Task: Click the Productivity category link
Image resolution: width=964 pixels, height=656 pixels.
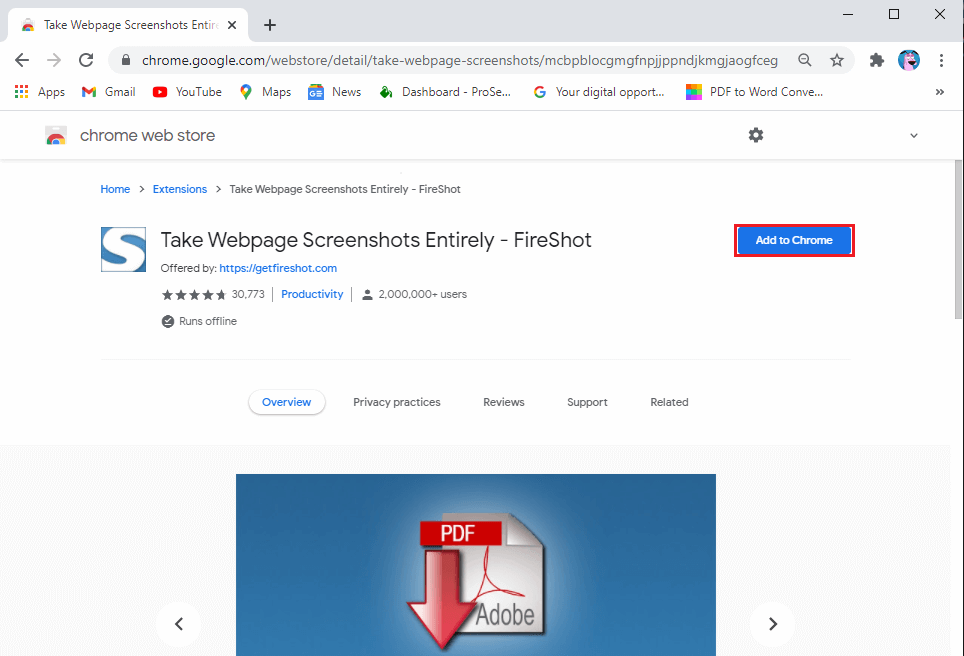Action: (311, 293)
